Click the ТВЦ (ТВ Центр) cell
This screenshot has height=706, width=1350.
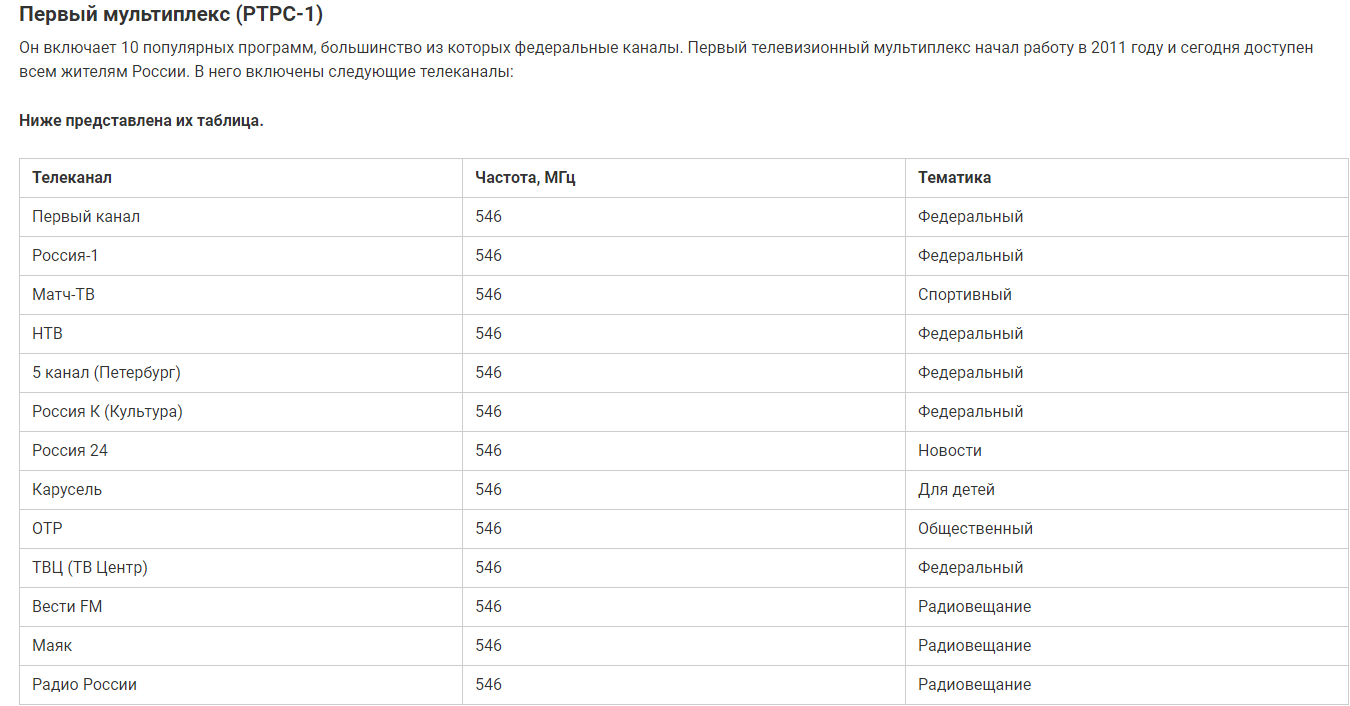point(241,568)
